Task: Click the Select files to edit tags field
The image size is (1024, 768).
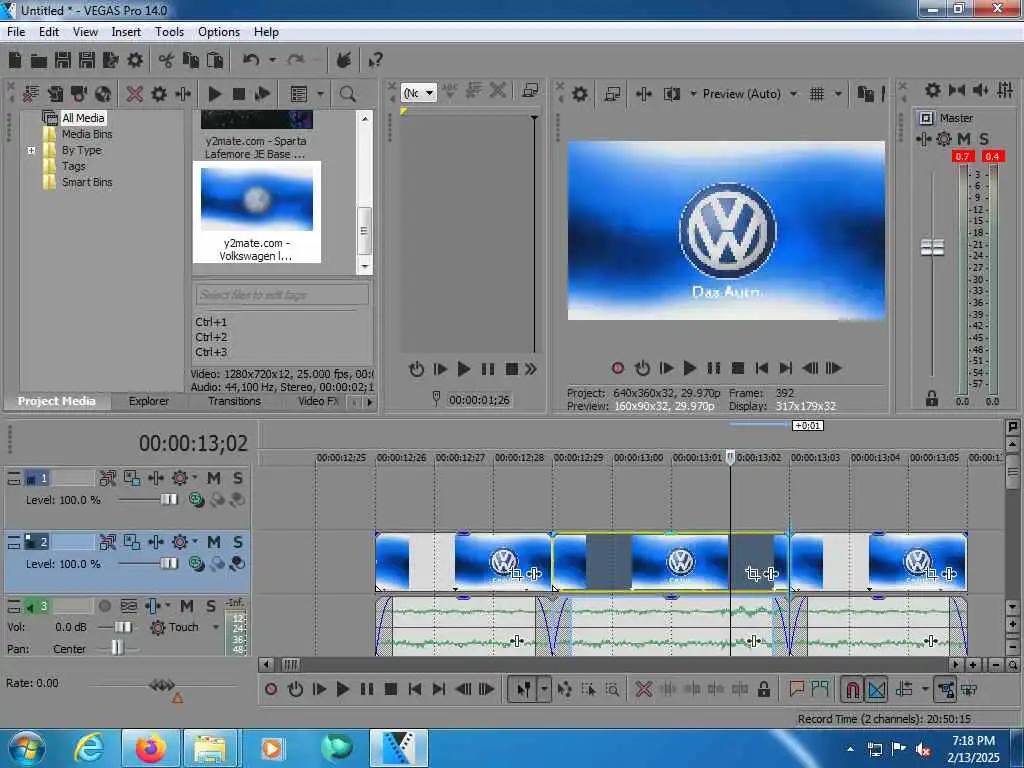Action: [281, 295]
